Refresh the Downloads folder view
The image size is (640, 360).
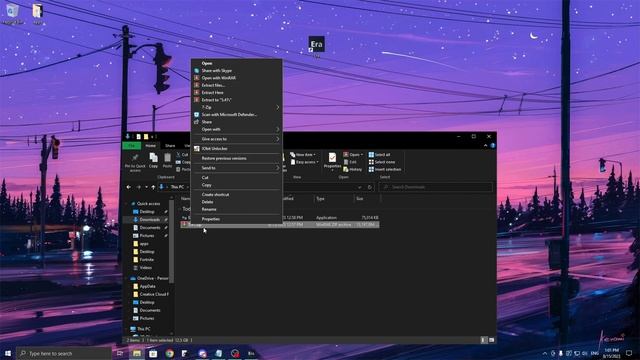coord(370,187)
